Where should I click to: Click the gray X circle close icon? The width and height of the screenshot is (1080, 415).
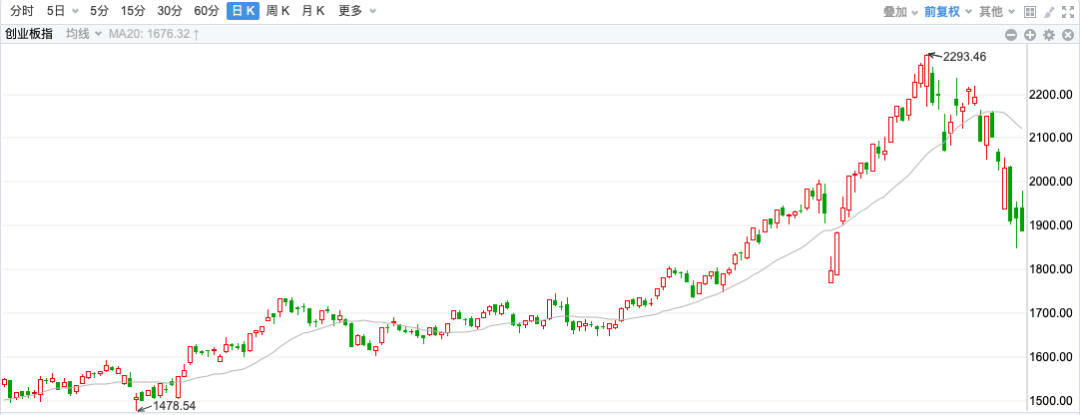1068,35
